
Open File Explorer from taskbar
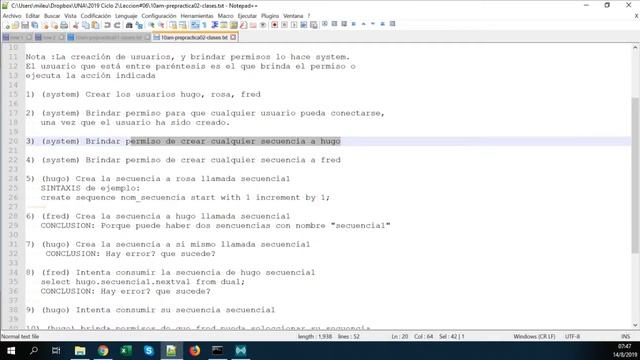tap(80, 351)
